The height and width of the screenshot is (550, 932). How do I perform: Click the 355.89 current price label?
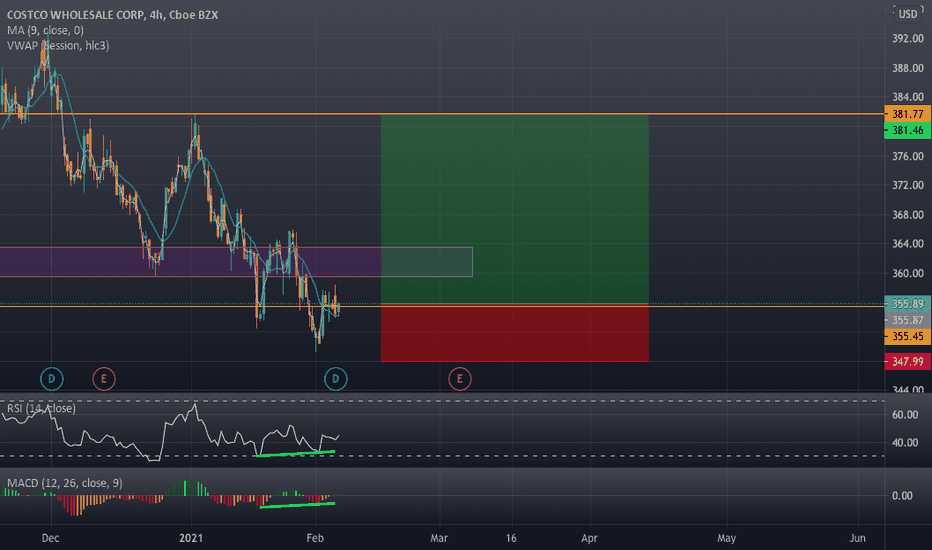click(x=908, y=304)
